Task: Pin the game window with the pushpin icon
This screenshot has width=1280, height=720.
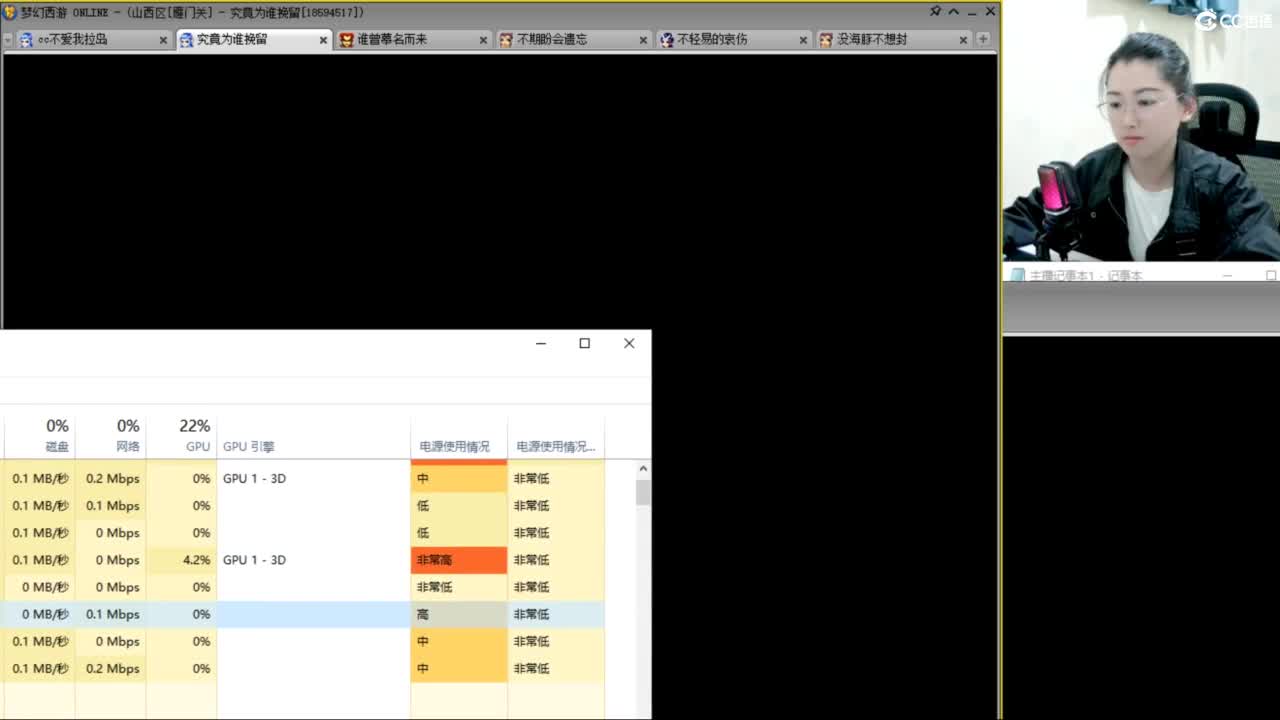Action: coord(935,11)
